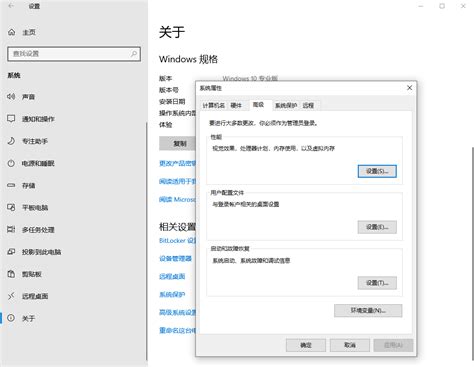
Task: Open the 设备管理器 link
Action: [x=175, y=258]
